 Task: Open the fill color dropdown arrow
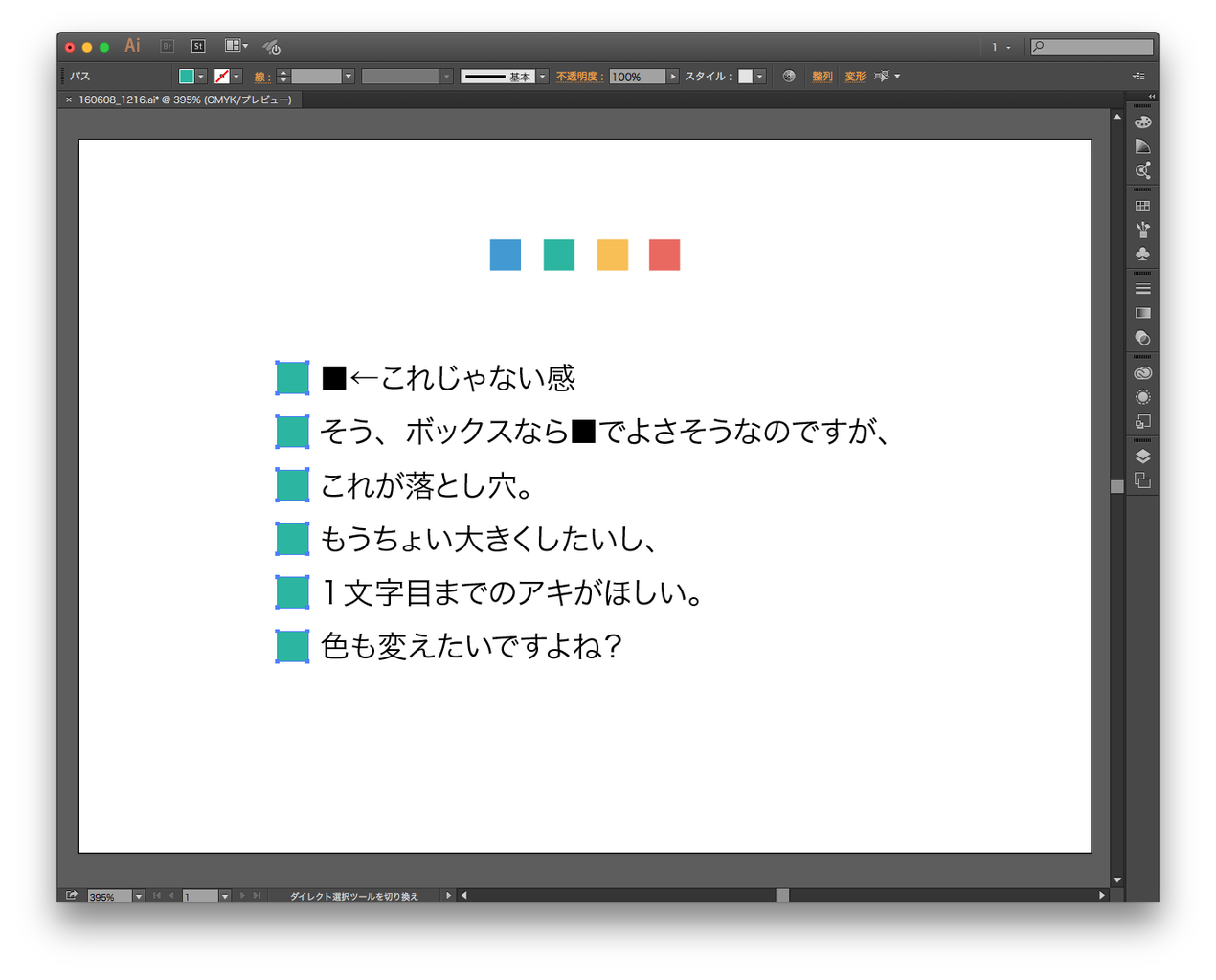pyautogui.click(x=201, y=77)
